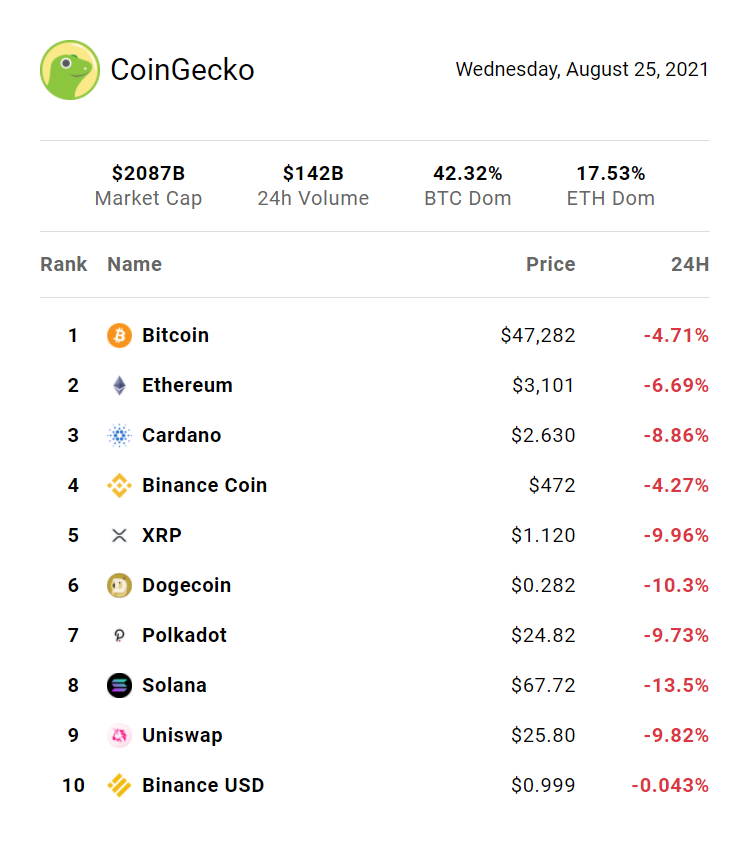The width and height of the screenshot is (750, 864).
Task: Click the orange Bitcoin coin icon
Action: [x=119, y=336]
